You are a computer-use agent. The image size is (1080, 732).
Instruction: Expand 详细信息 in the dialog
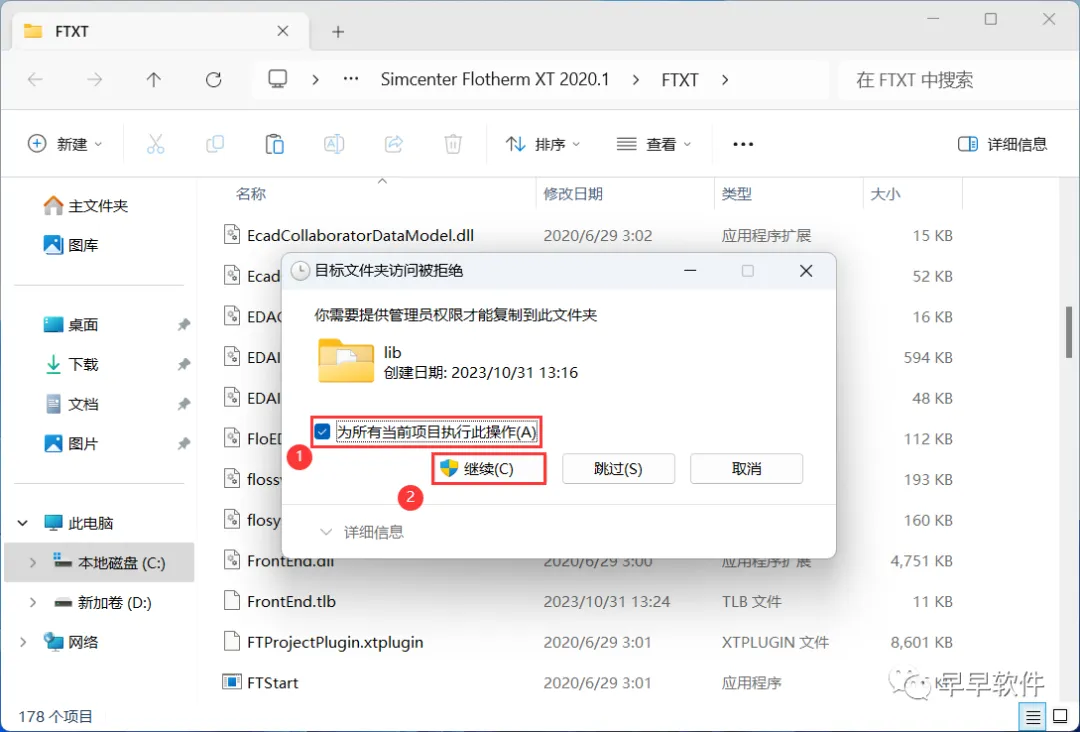362,532
